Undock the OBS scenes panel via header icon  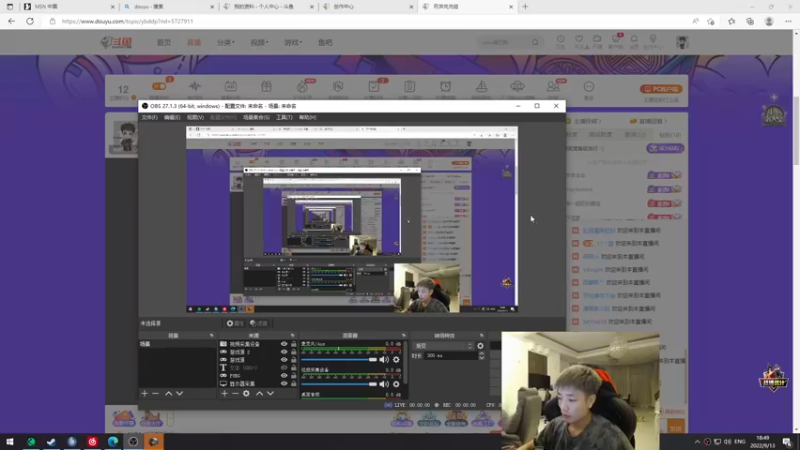click(x=211, y=336)
